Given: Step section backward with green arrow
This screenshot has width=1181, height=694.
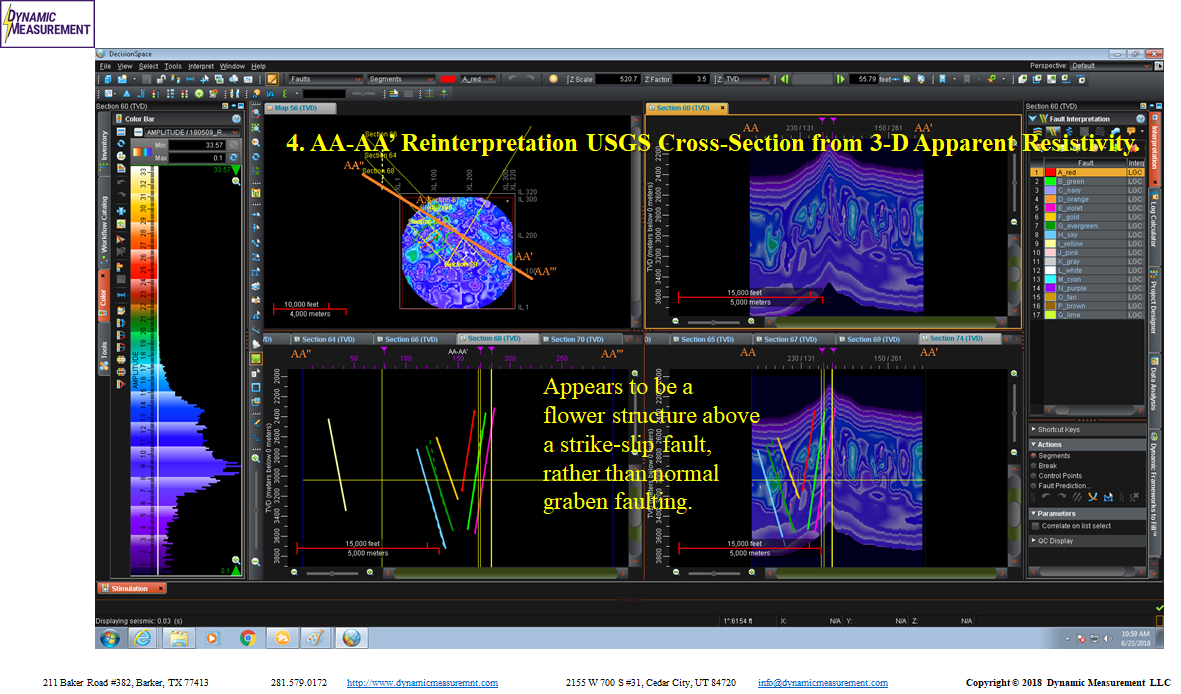Looking at the screenshot, I should point(785,79).
